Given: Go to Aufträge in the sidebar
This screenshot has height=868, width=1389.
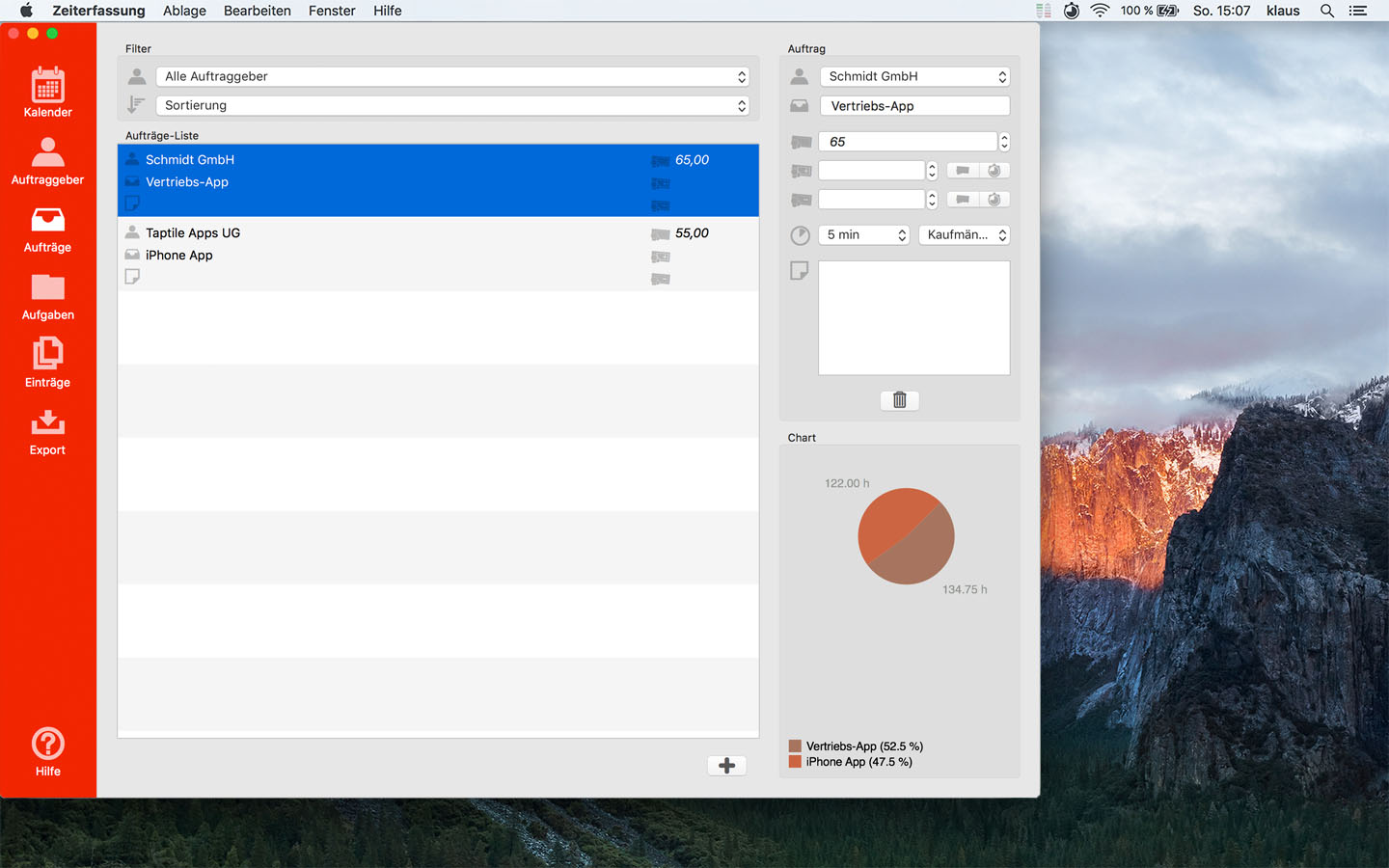Looking at the screenshot, I should pyautogui.click(x=47, y=230).
